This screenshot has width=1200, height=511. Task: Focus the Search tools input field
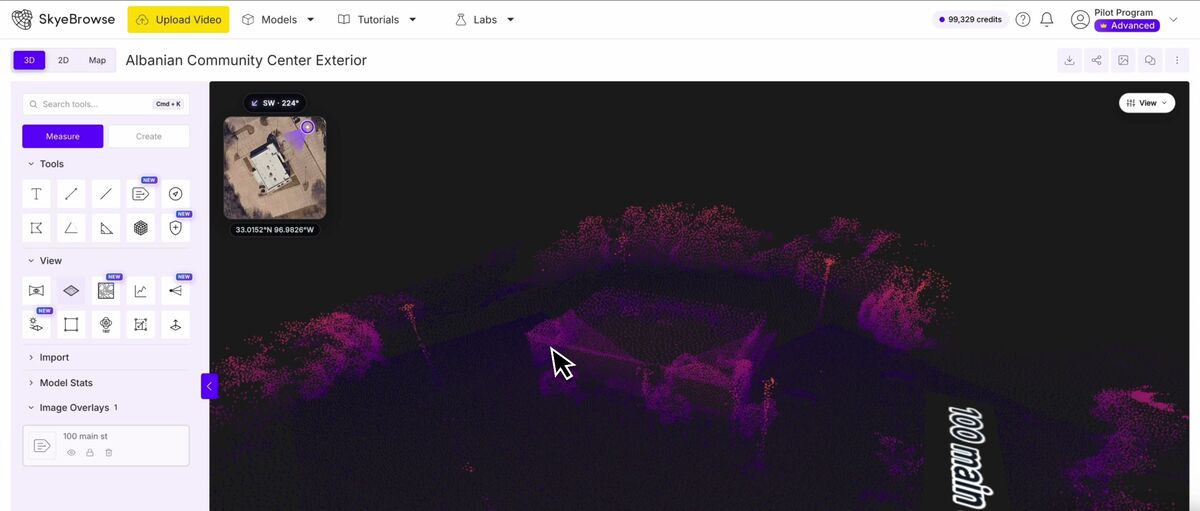pyautogui.click(x=106, y=104)
